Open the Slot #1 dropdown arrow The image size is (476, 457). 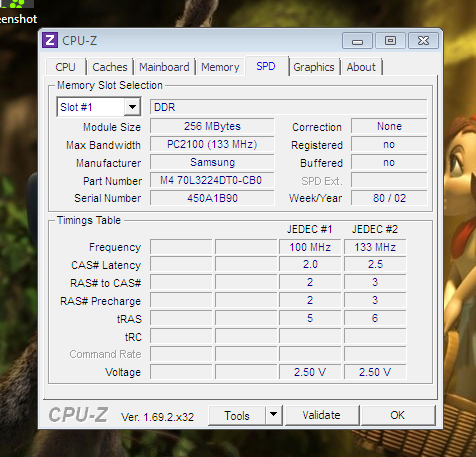click(132, 107)
